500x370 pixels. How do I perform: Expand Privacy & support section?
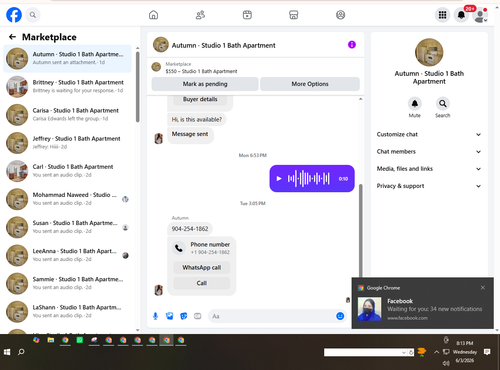pyautogui.click(x=429, y=186)
